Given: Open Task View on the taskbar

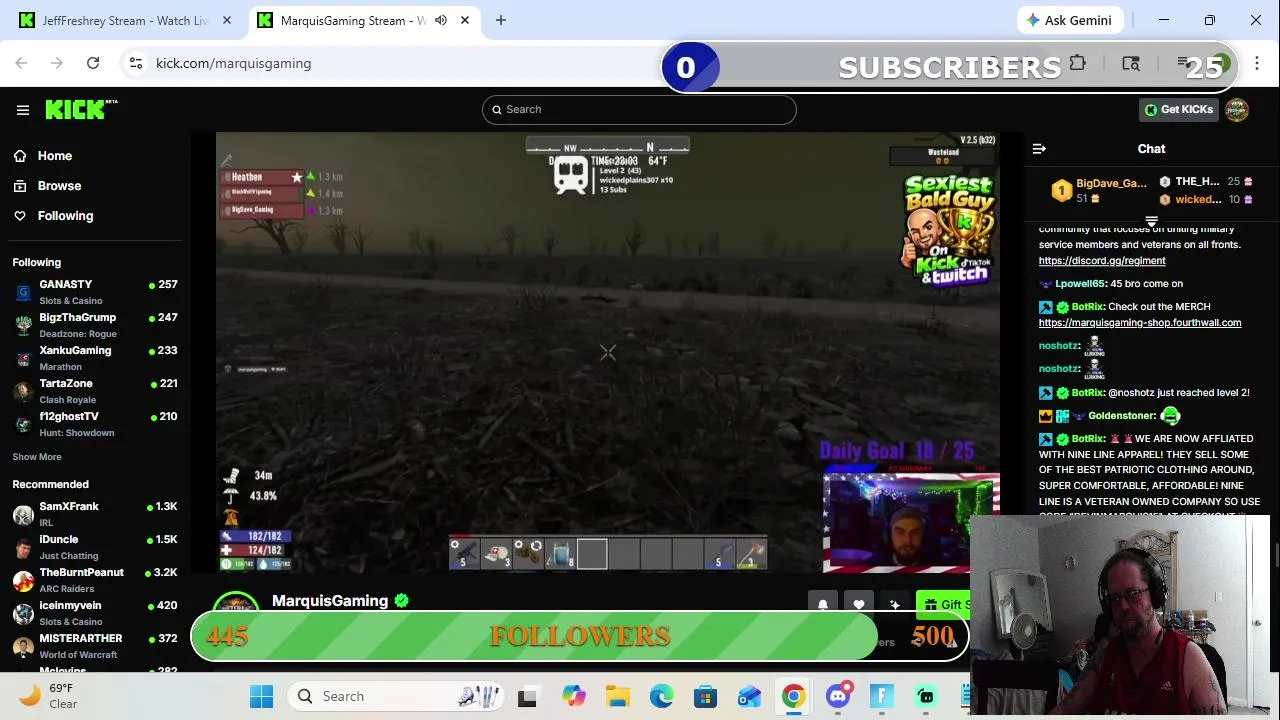Looking at the screenshot, I should (x=527, y=696).
